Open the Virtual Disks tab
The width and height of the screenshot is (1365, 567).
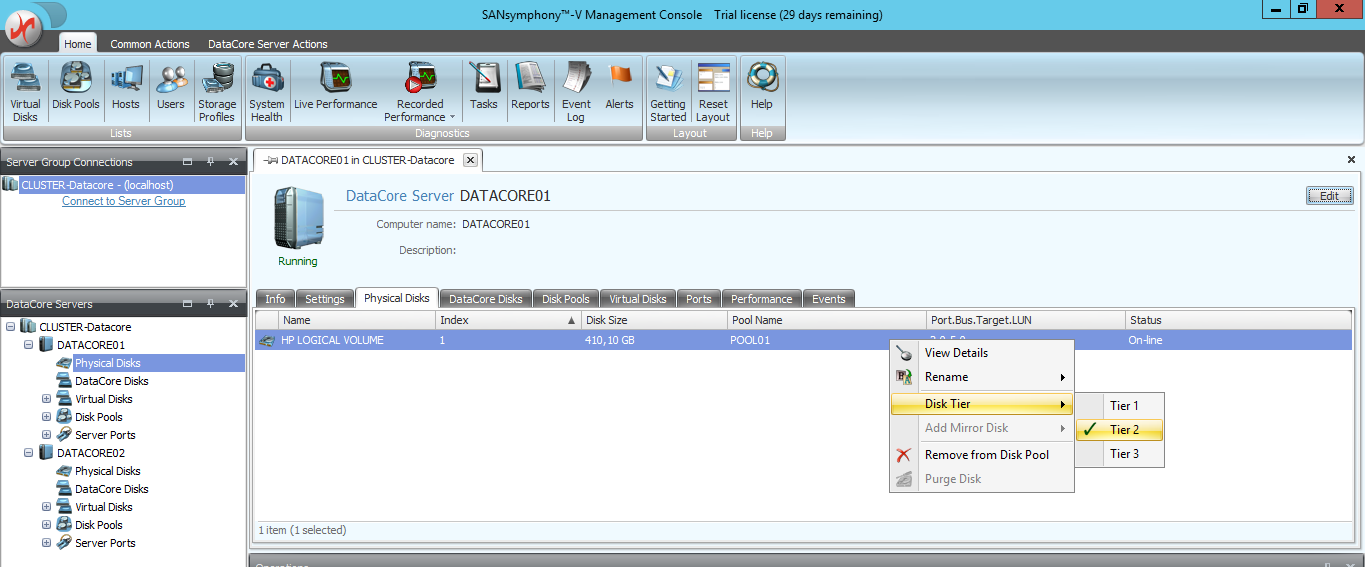click(638, 299)
